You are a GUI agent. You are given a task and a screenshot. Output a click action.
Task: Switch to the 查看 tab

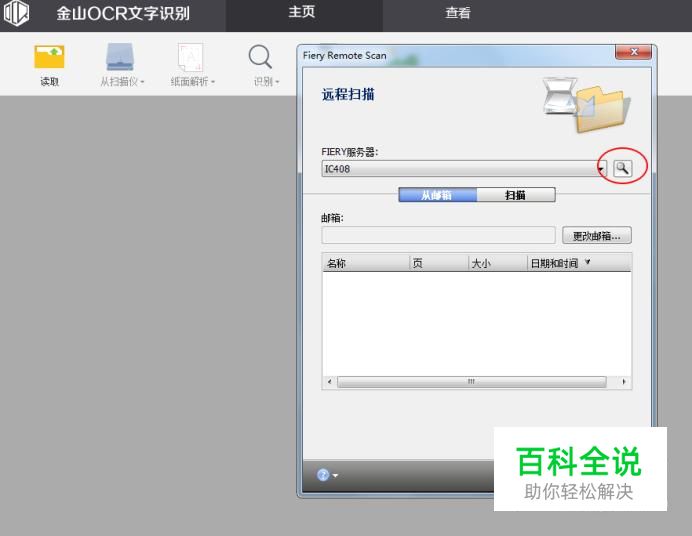coord(458,13)
